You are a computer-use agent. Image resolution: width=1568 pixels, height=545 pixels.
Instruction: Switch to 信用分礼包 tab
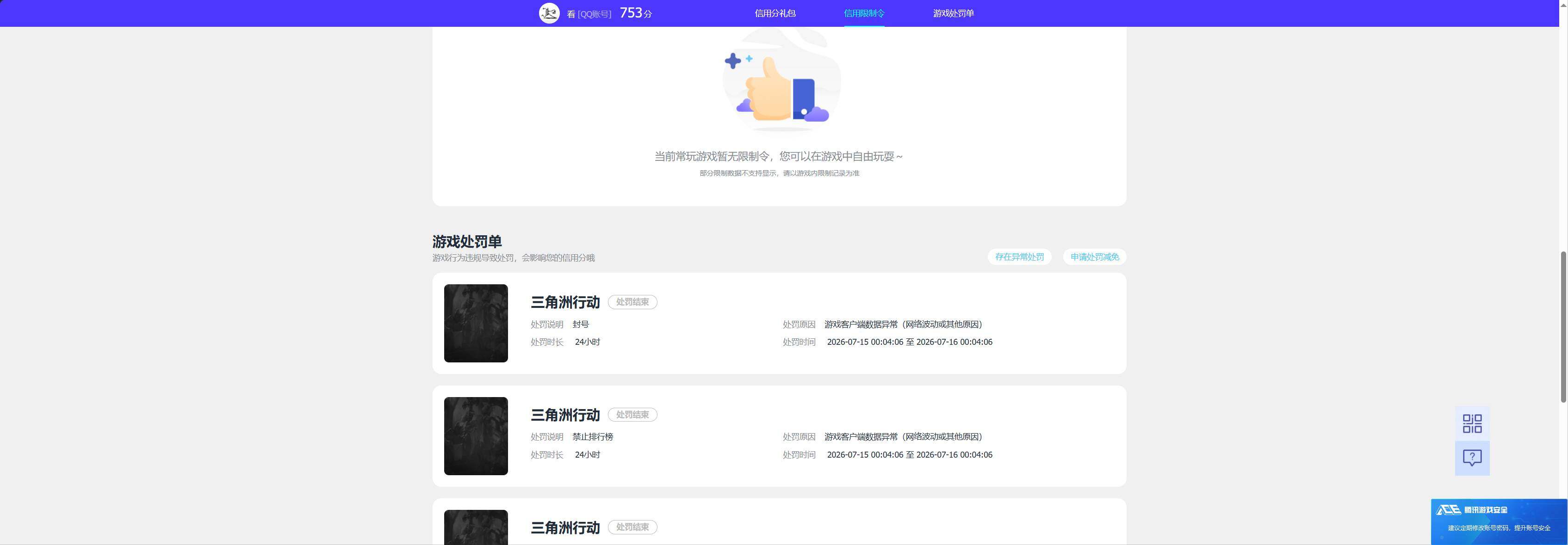tap(775, 13)
